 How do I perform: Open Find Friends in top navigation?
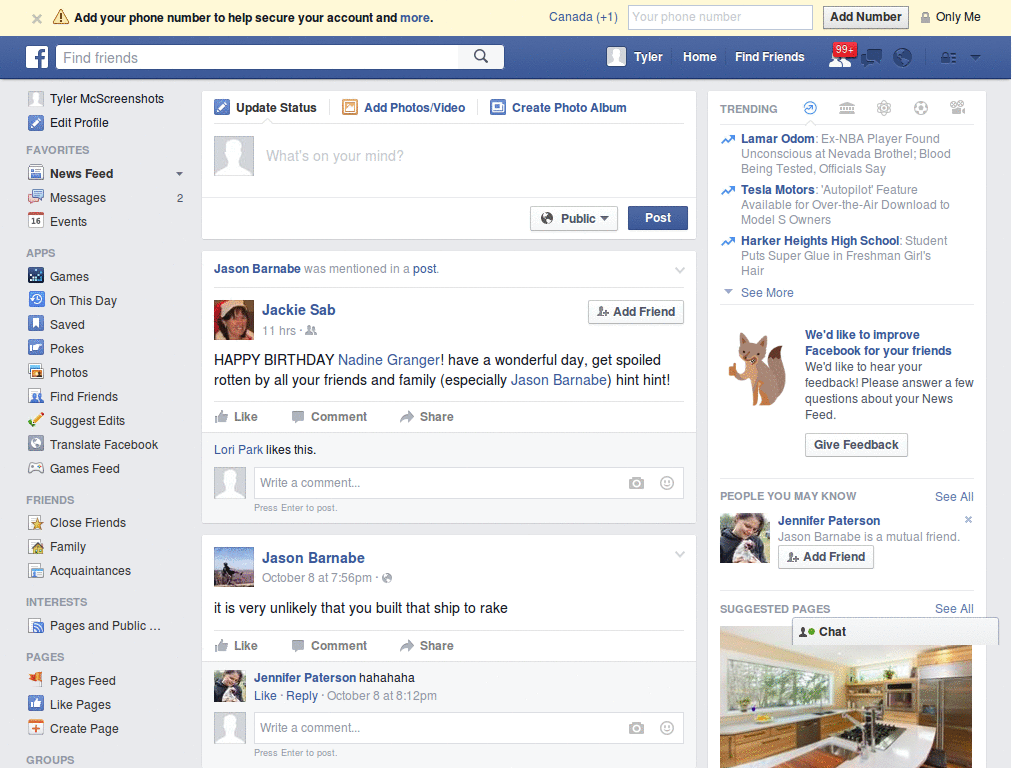click(x=769, y=57)
